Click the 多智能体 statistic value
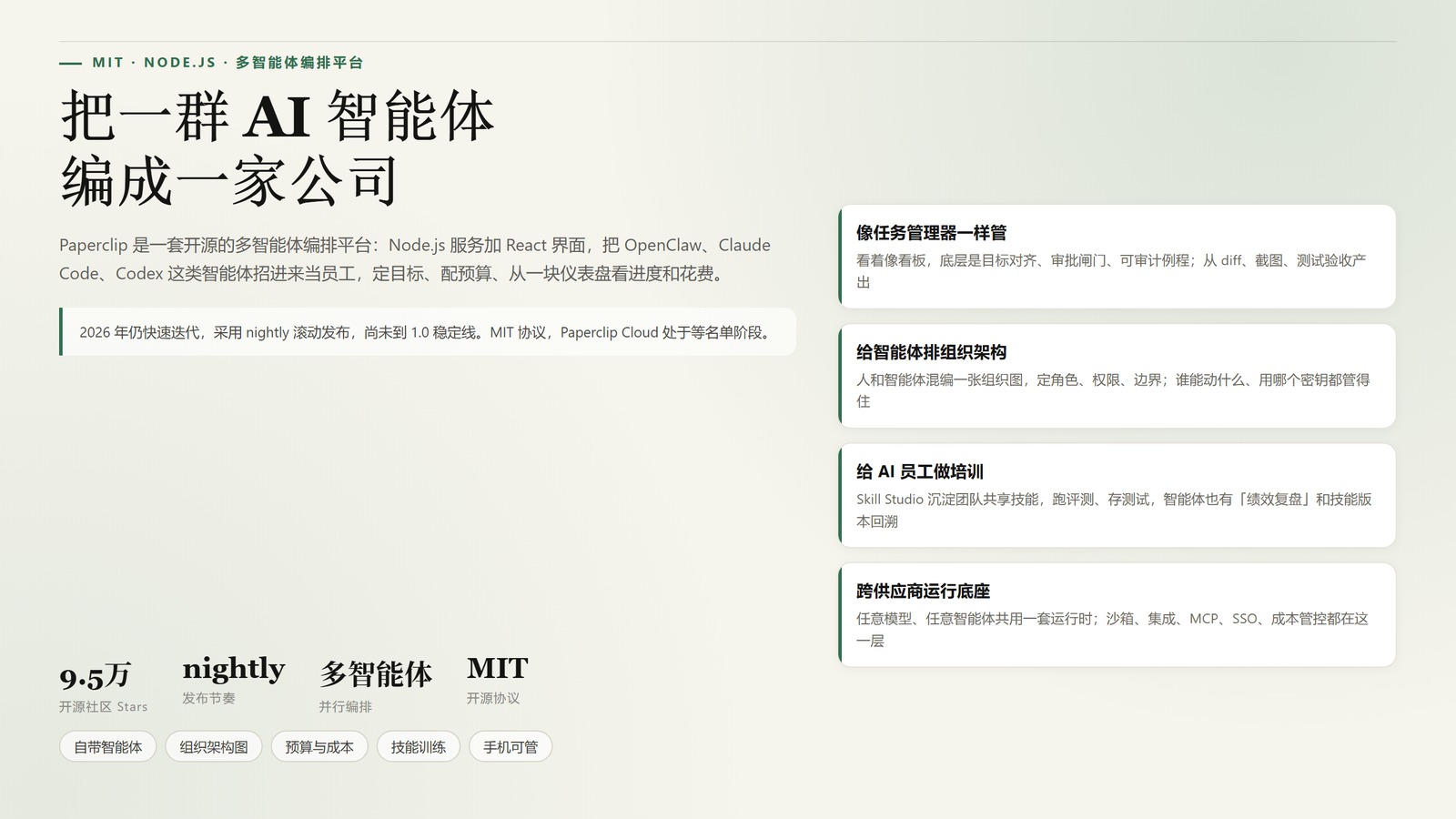The width and height of the screenshot is (1456, 819). [x=376, y=674]
